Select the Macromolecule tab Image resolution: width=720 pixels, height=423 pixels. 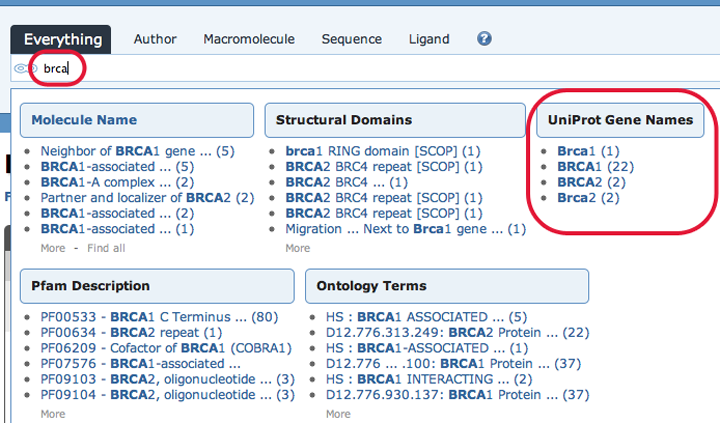click(x=249, y=39)
